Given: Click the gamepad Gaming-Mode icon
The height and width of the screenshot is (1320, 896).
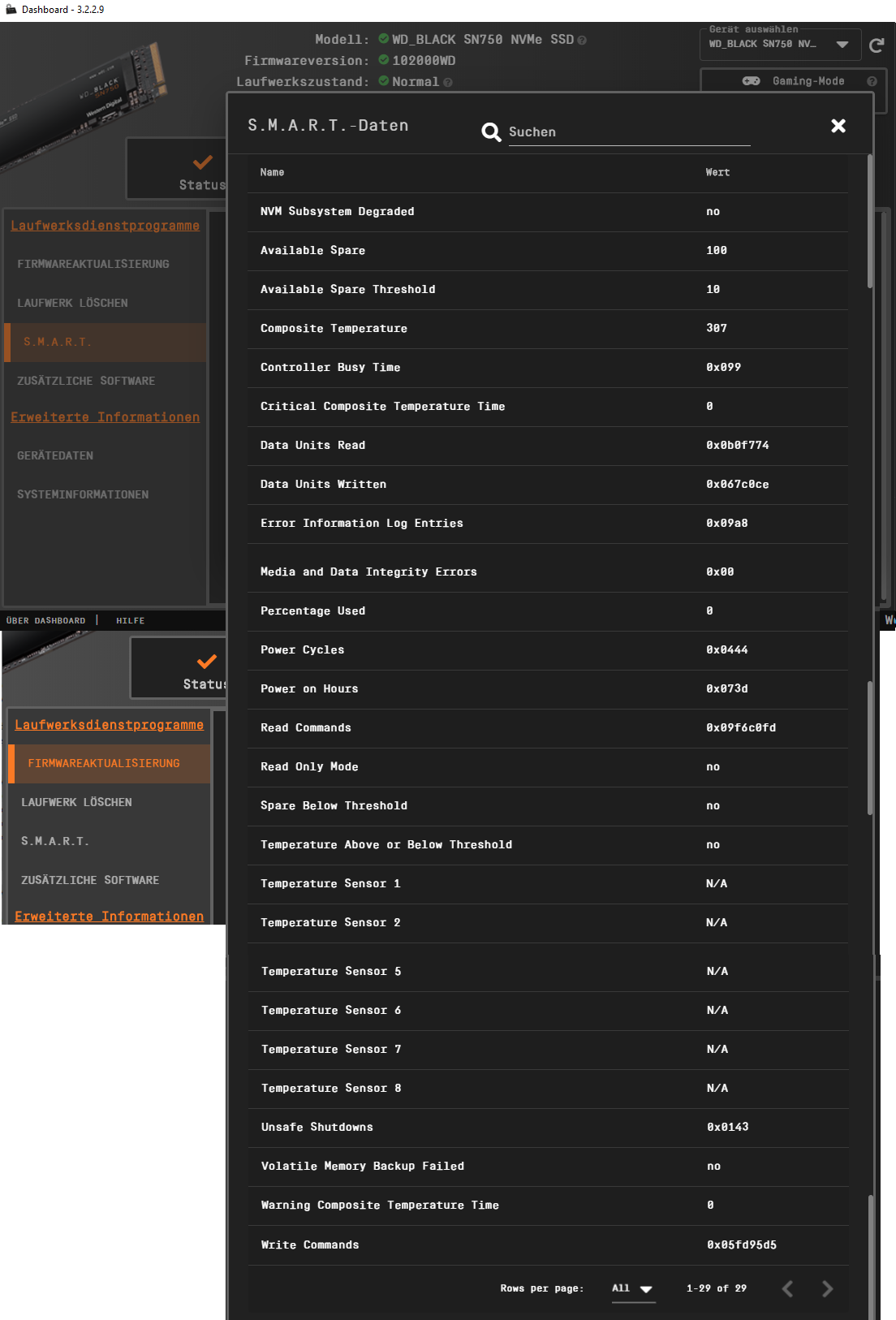Looking at the screenshot, I should [x=752, y=81].
